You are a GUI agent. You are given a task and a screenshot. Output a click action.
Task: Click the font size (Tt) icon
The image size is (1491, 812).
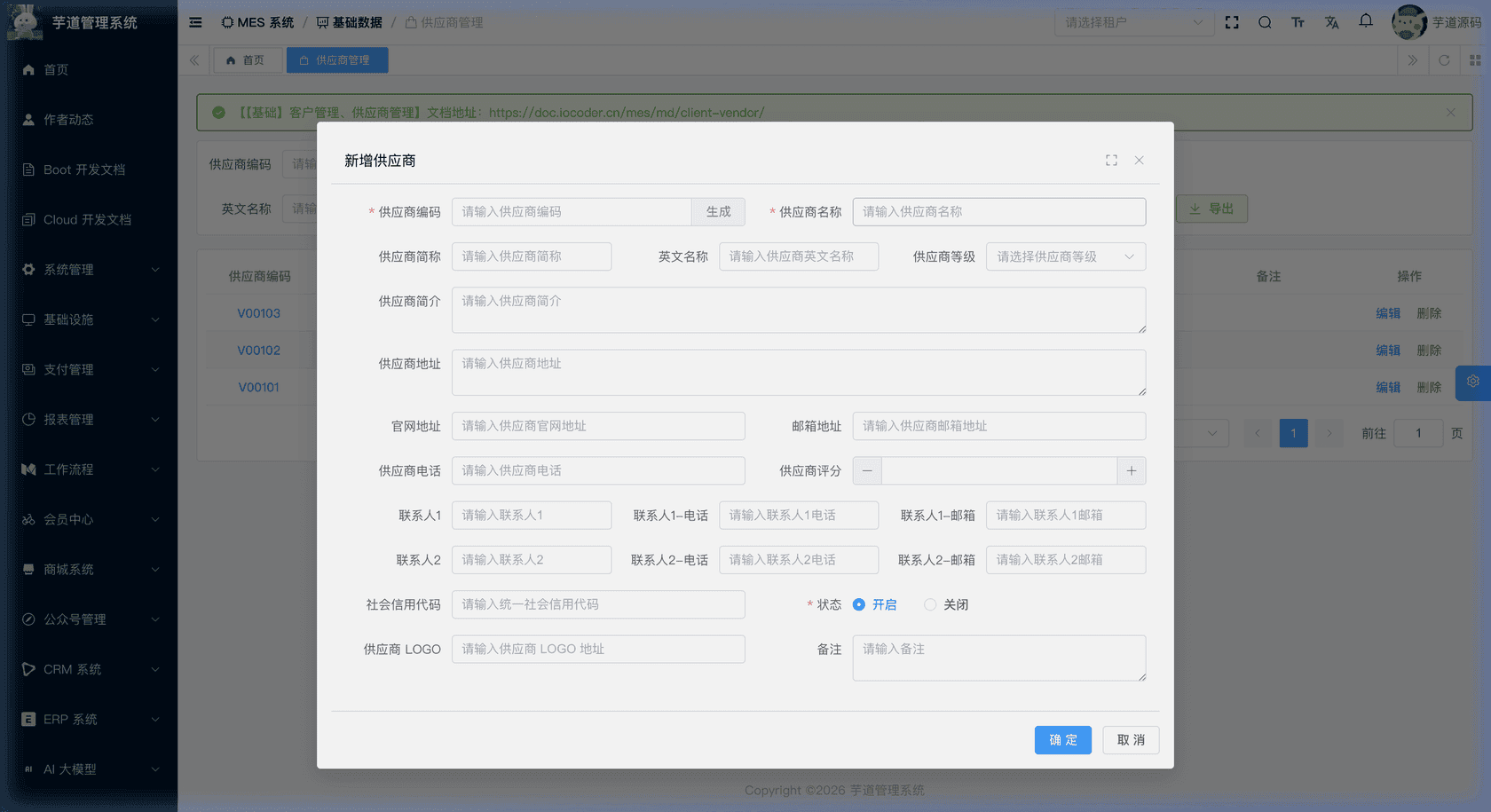click(x=1298, y=22)
